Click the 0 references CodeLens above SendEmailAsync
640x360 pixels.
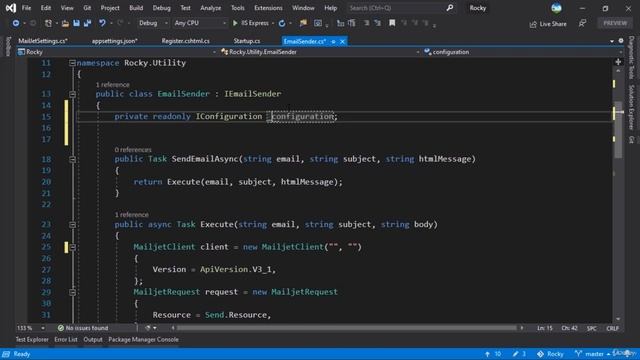pos(133,150)
